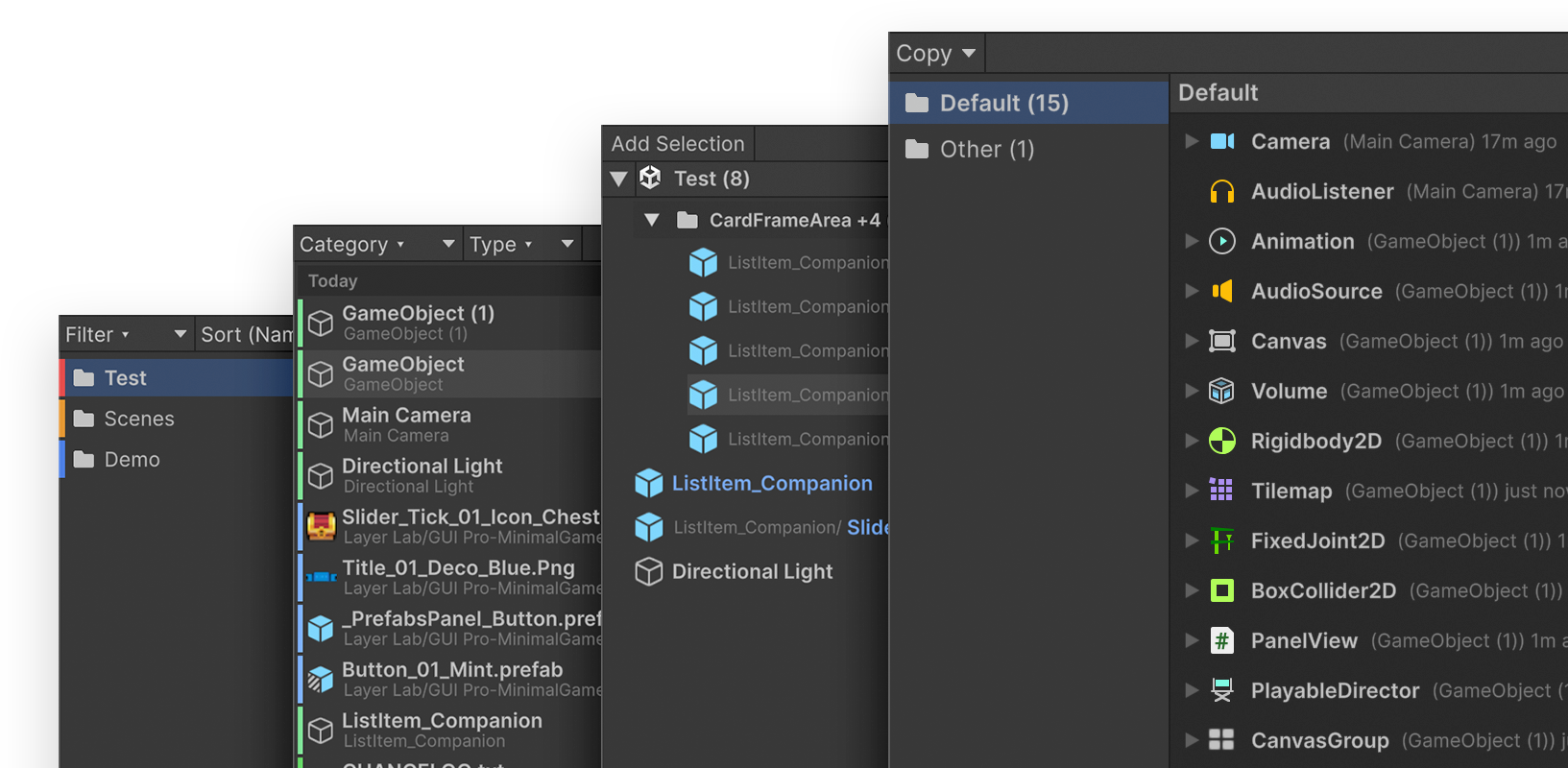Open the Type dropdown
Viewport: 1568px width, 768px height.
click(522, 244)
